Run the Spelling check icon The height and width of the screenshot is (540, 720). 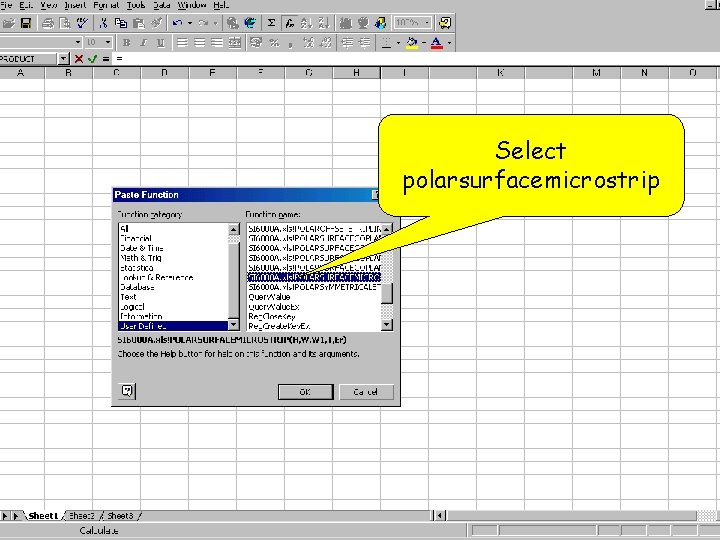tap(83, 23)
